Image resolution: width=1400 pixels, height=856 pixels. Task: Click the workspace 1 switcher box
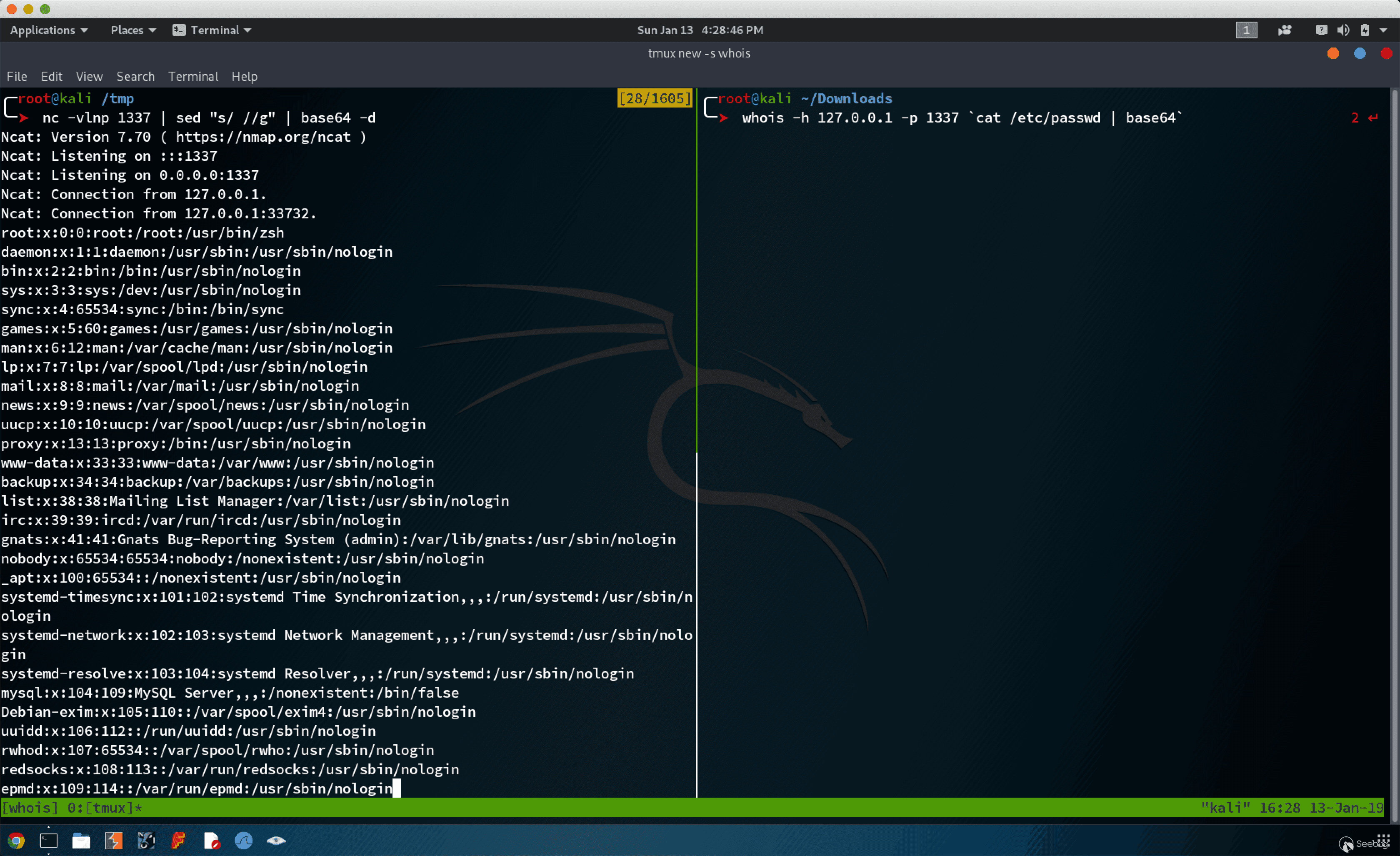coord(1246,30)
